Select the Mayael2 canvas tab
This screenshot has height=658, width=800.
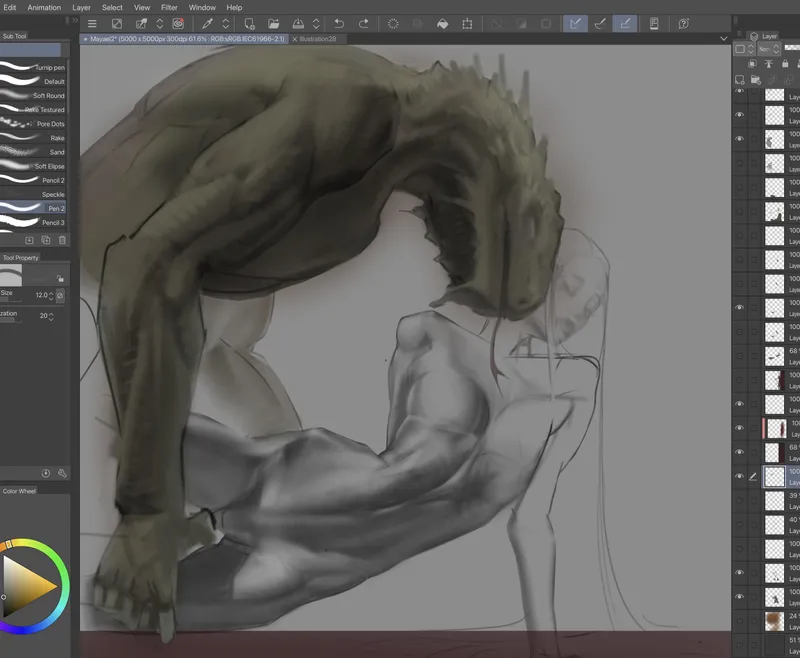tap(184, 39)
